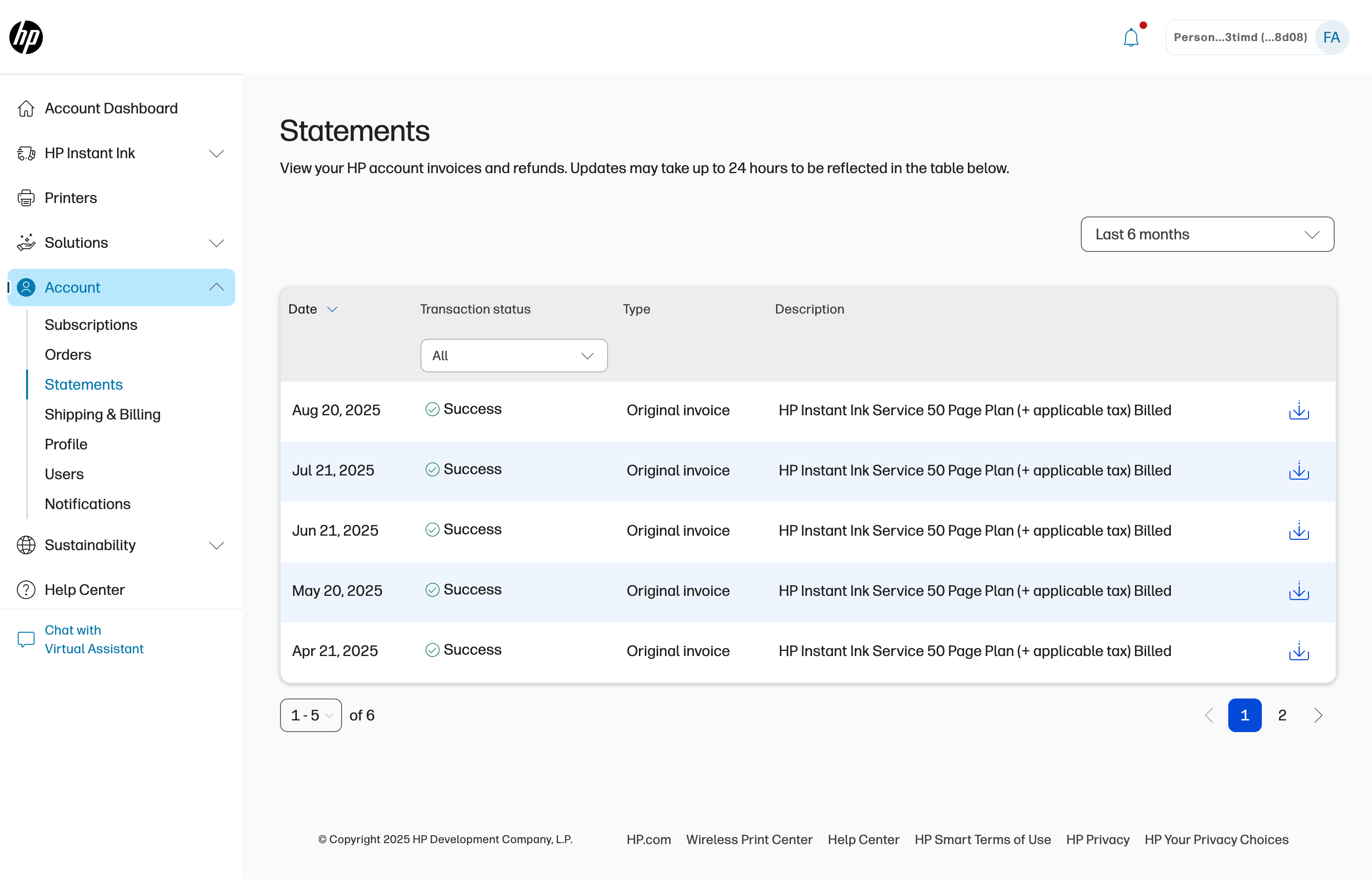This screenshot has width=1372, height=880.
Task: Expand the Solutions menu chevron
Action: pyautogui.click(x=217, y=243)
